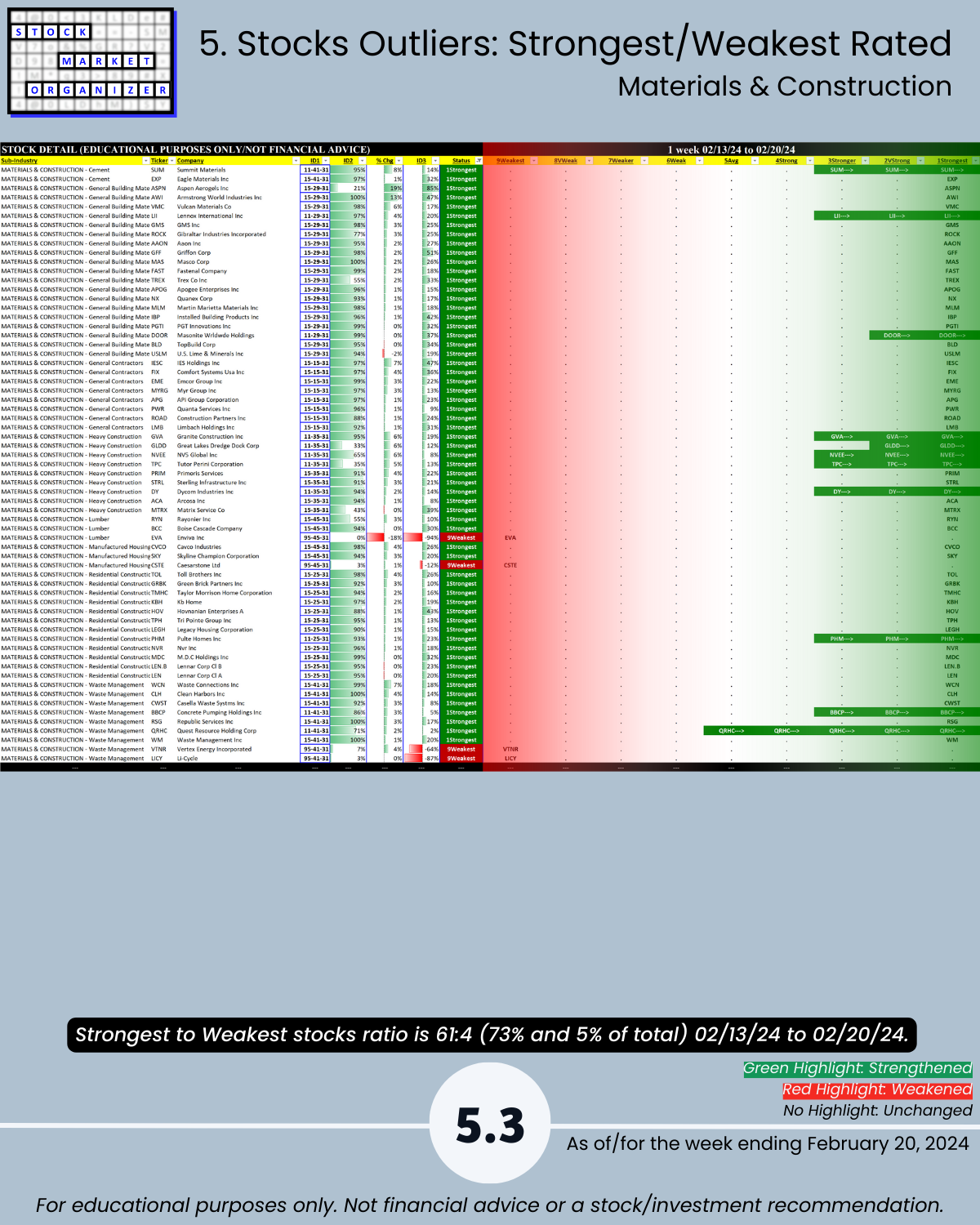This screenshot has width=980, height=1225.
Task: Open the 9Weakest column filter dropdown
Action: (534, 161)
